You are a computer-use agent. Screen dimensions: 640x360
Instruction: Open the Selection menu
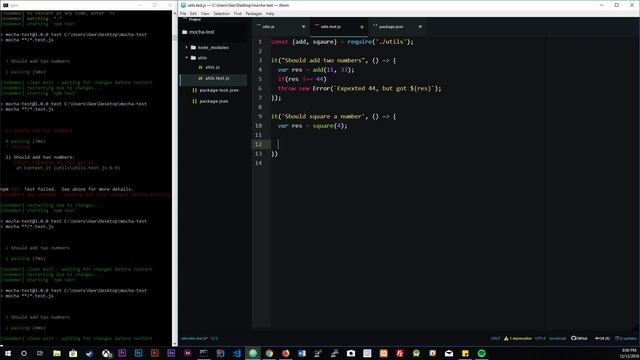[x=221, y=13]
